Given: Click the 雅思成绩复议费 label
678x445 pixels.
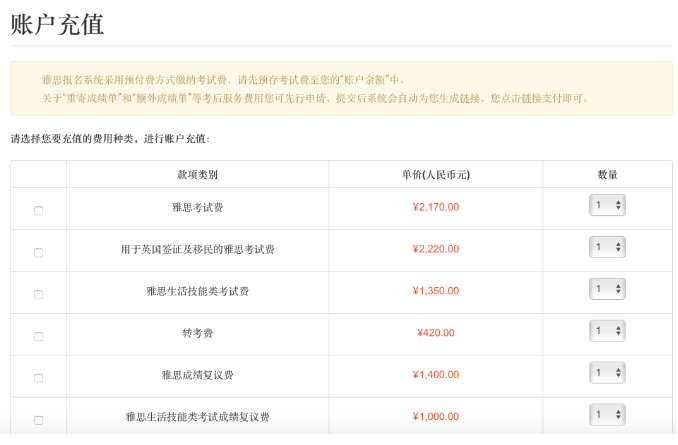Looking at the screenshot, I should [x=198, y=375].
